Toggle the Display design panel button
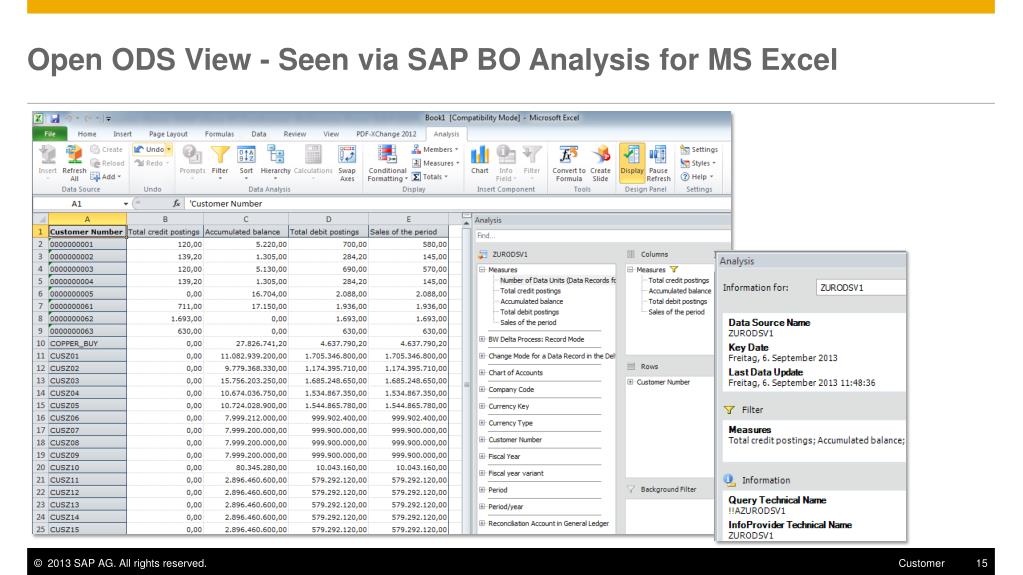 click(x=632, y=161)
